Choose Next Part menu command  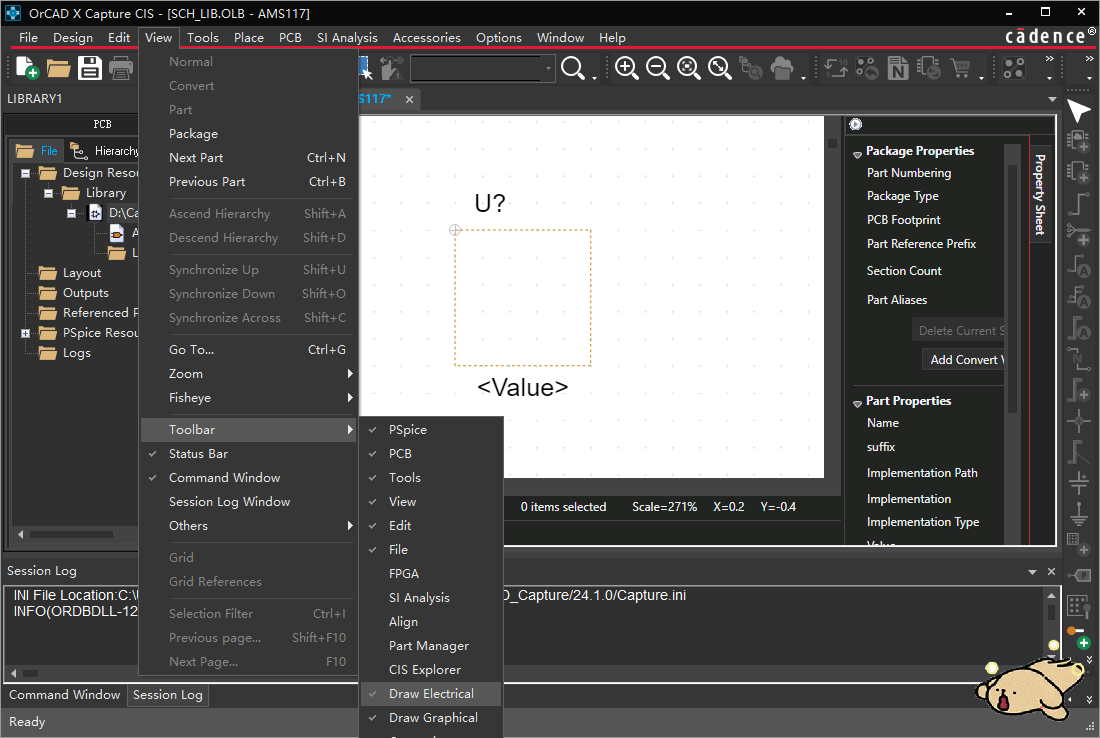click(249, 158)
